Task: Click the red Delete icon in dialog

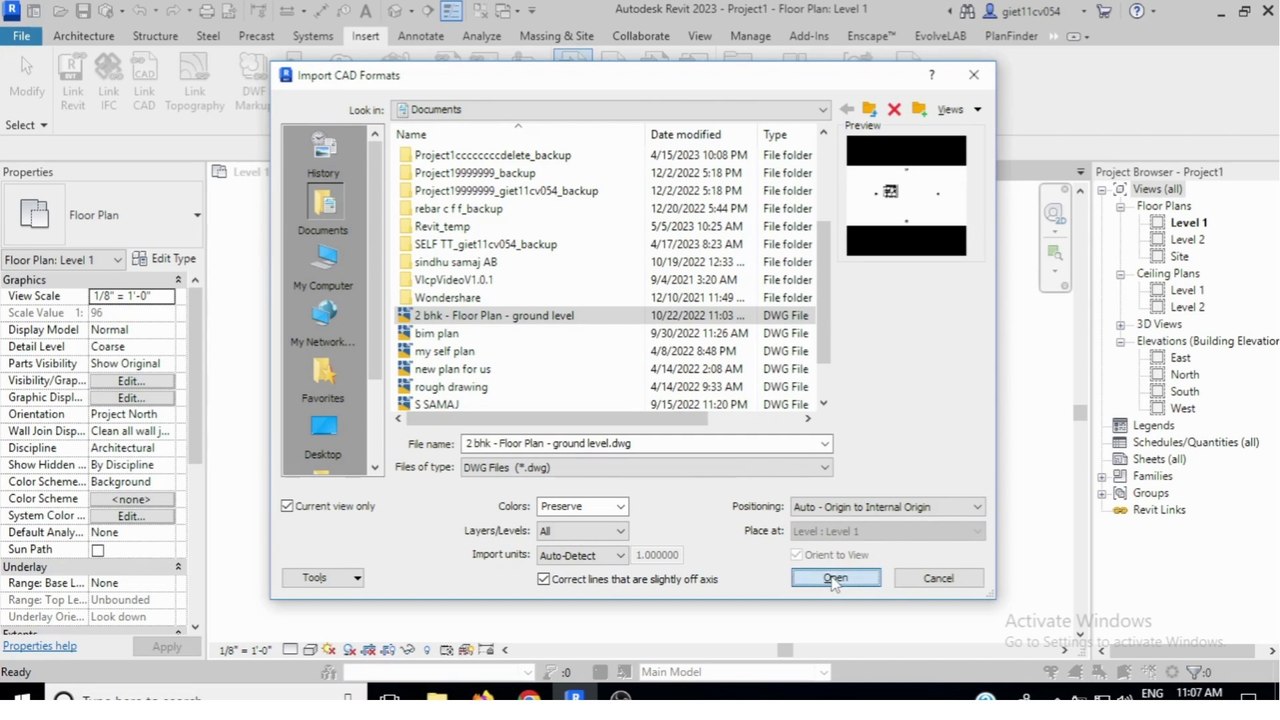Action: 894,109
